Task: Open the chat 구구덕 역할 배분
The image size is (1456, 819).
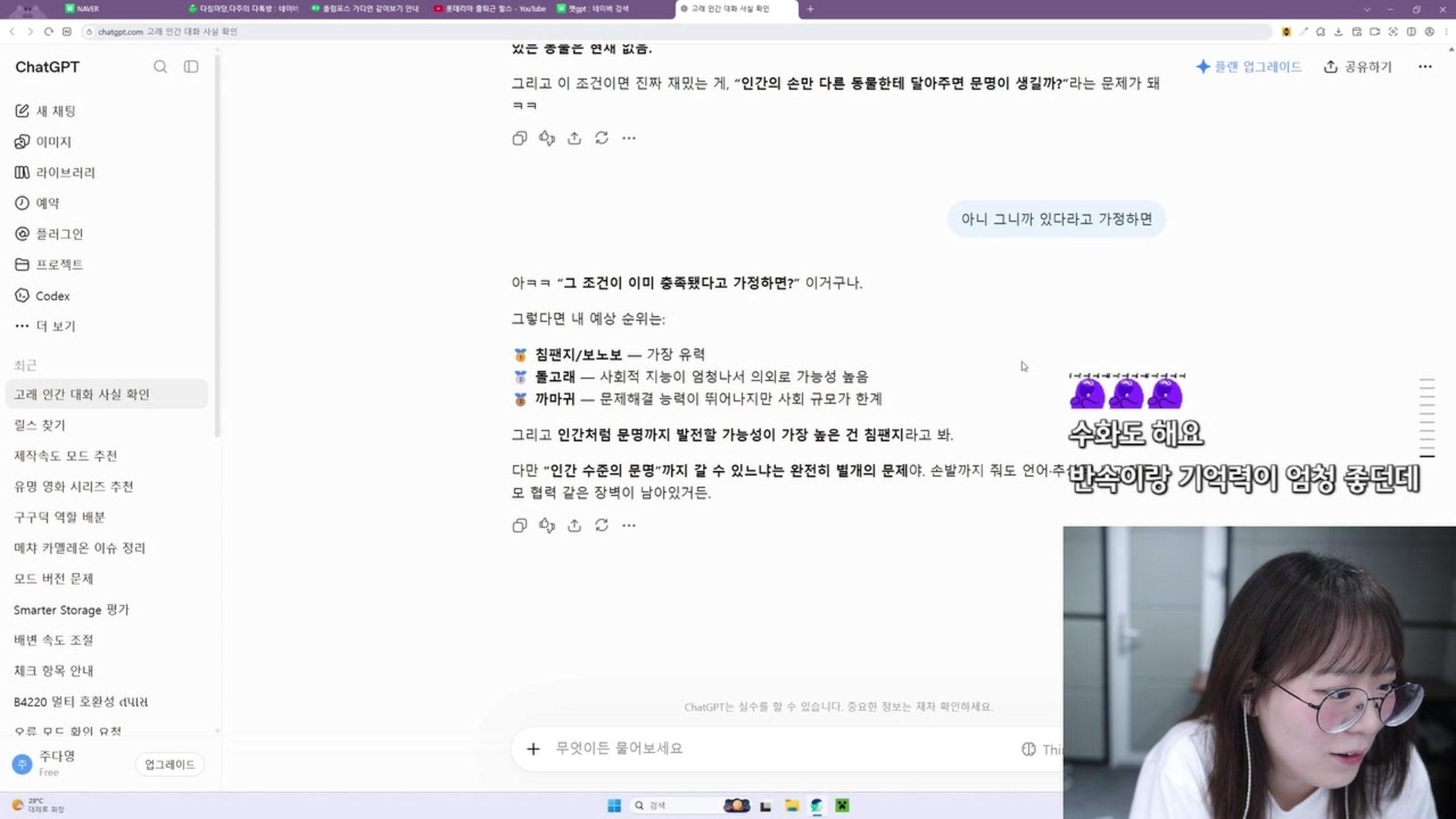Action: coord(106,517)
